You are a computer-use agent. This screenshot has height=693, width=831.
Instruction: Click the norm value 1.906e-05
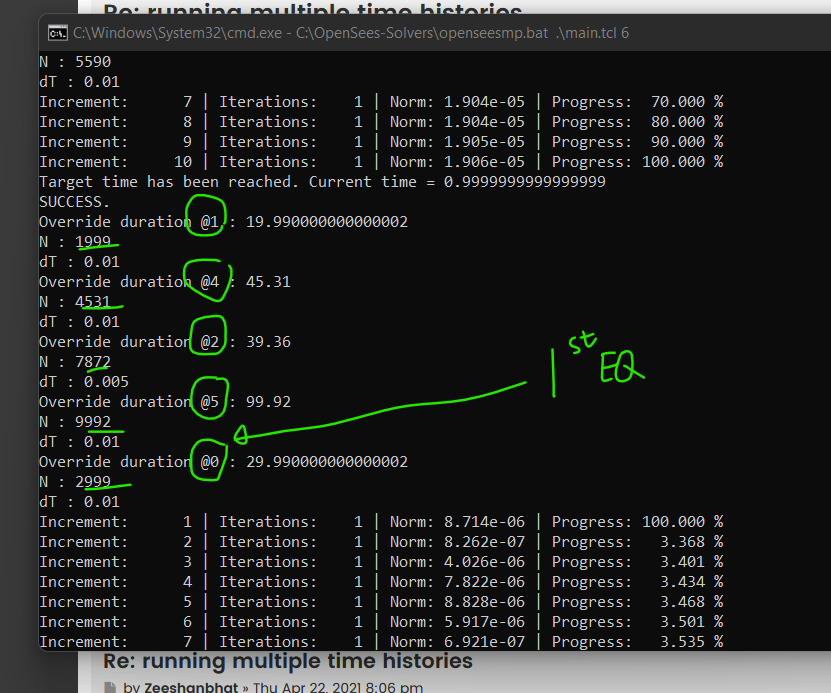point(484,162)
